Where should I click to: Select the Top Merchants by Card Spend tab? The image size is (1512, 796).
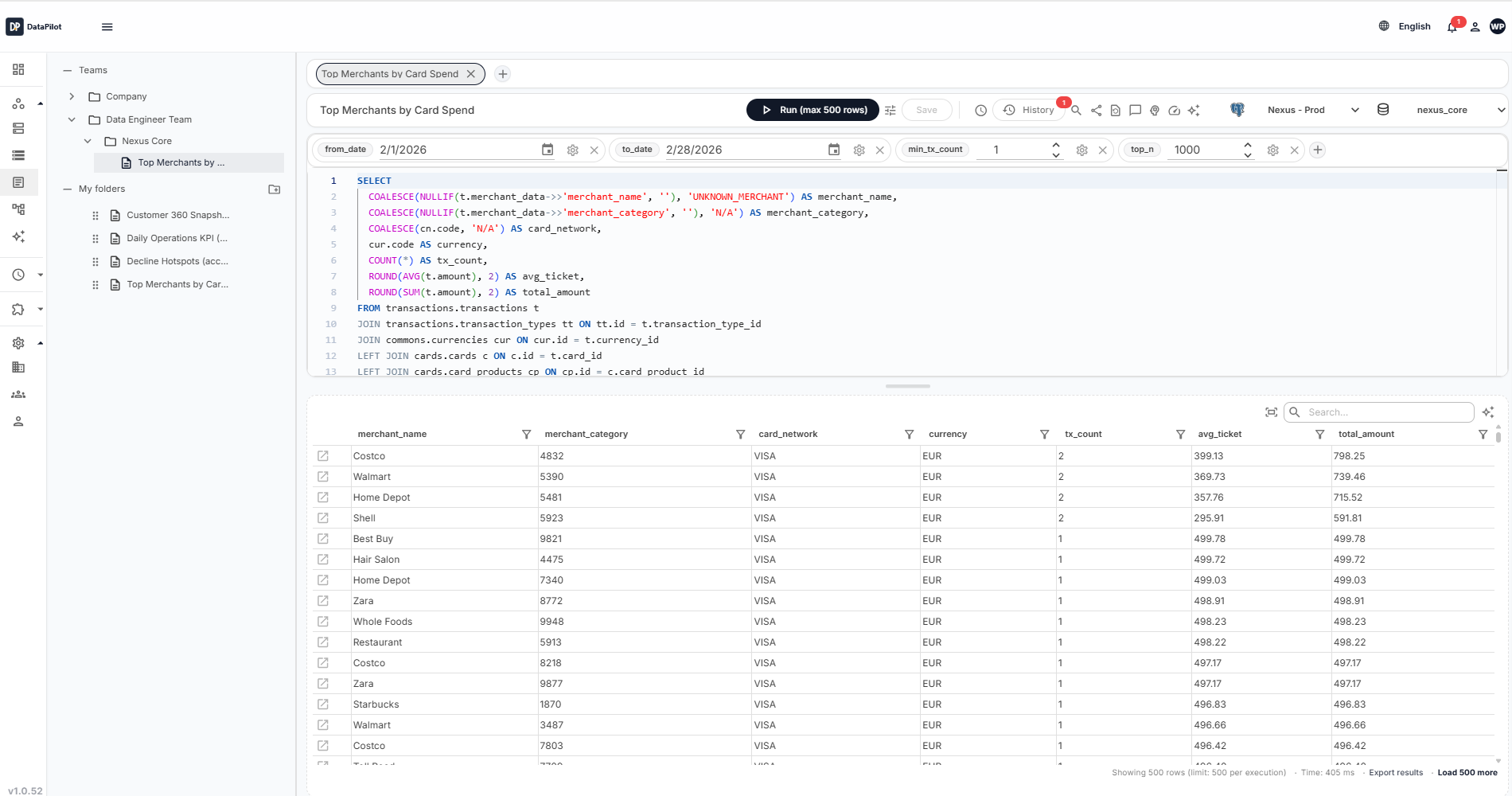coord(389,73)
